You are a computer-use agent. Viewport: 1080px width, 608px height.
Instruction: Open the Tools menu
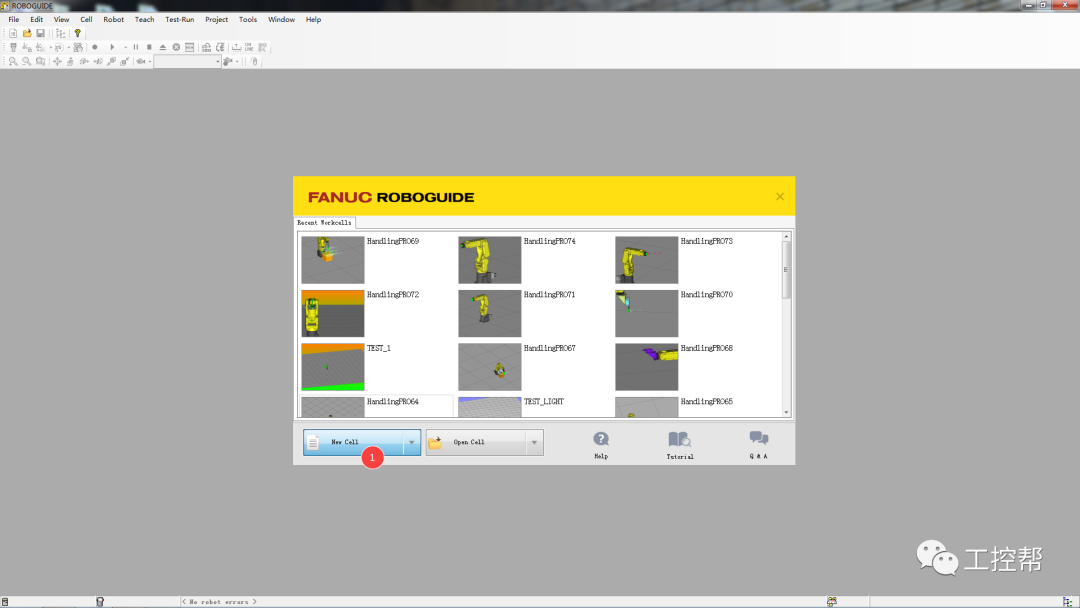248,19
